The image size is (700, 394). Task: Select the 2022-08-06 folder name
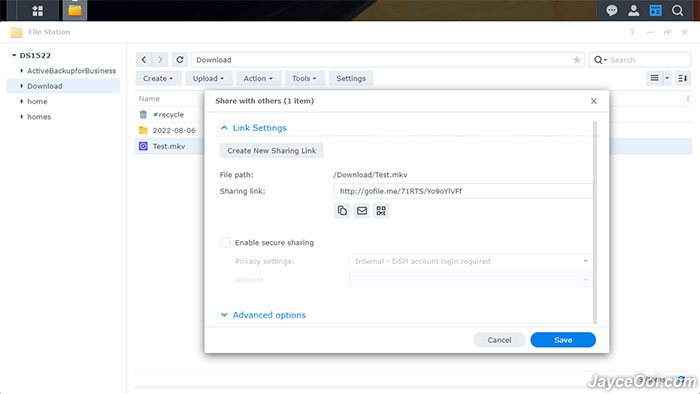click(174, 130)
